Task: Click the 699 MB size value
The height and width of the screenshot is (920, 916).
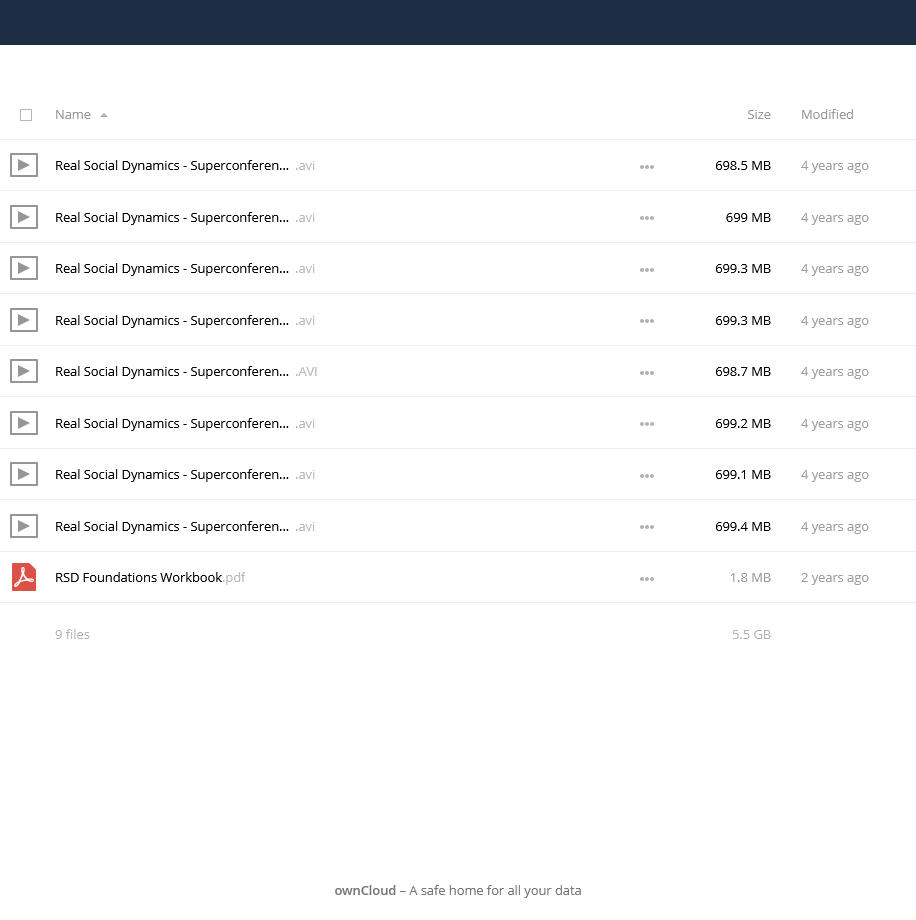Action: click(x=748, y=217)
